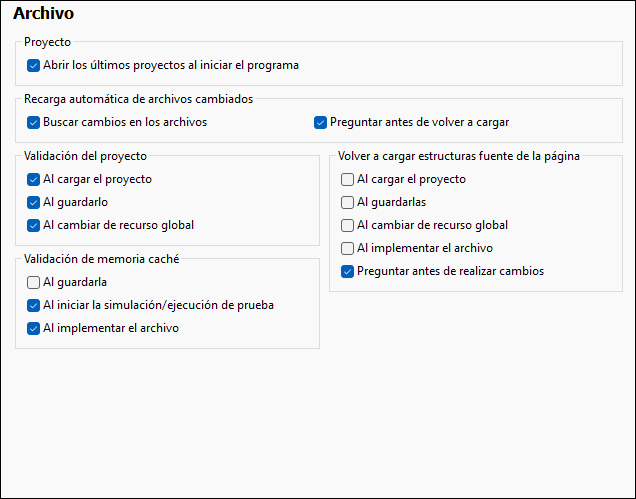The width and height of the screenshot is (636, 499).
Task: Click 'Volver a cargar estructuras fuente' group title
Action: click(x=459, y=156)
